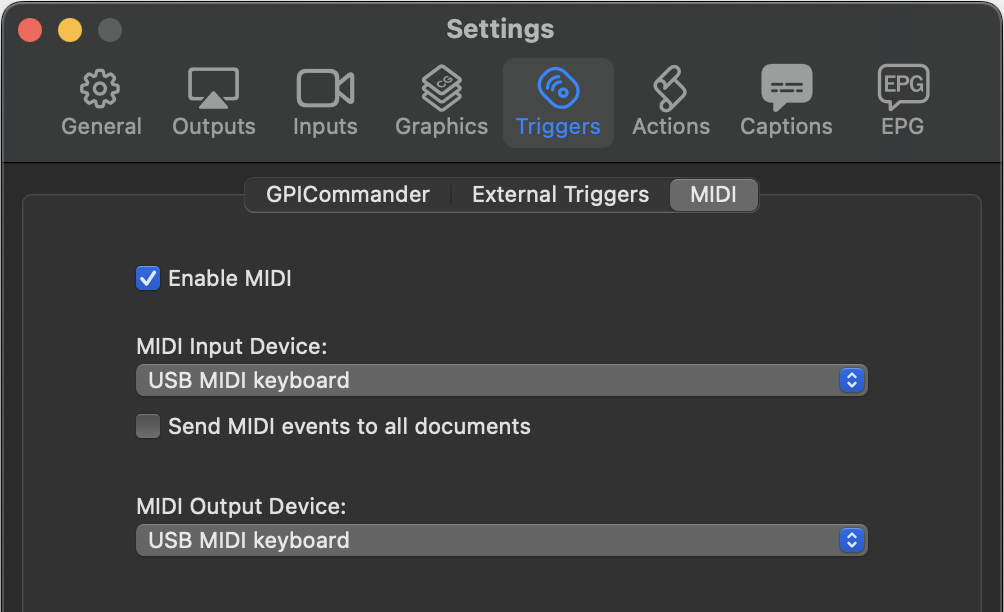
Task: Select the Triggers icon
Action: click(558, 88)
